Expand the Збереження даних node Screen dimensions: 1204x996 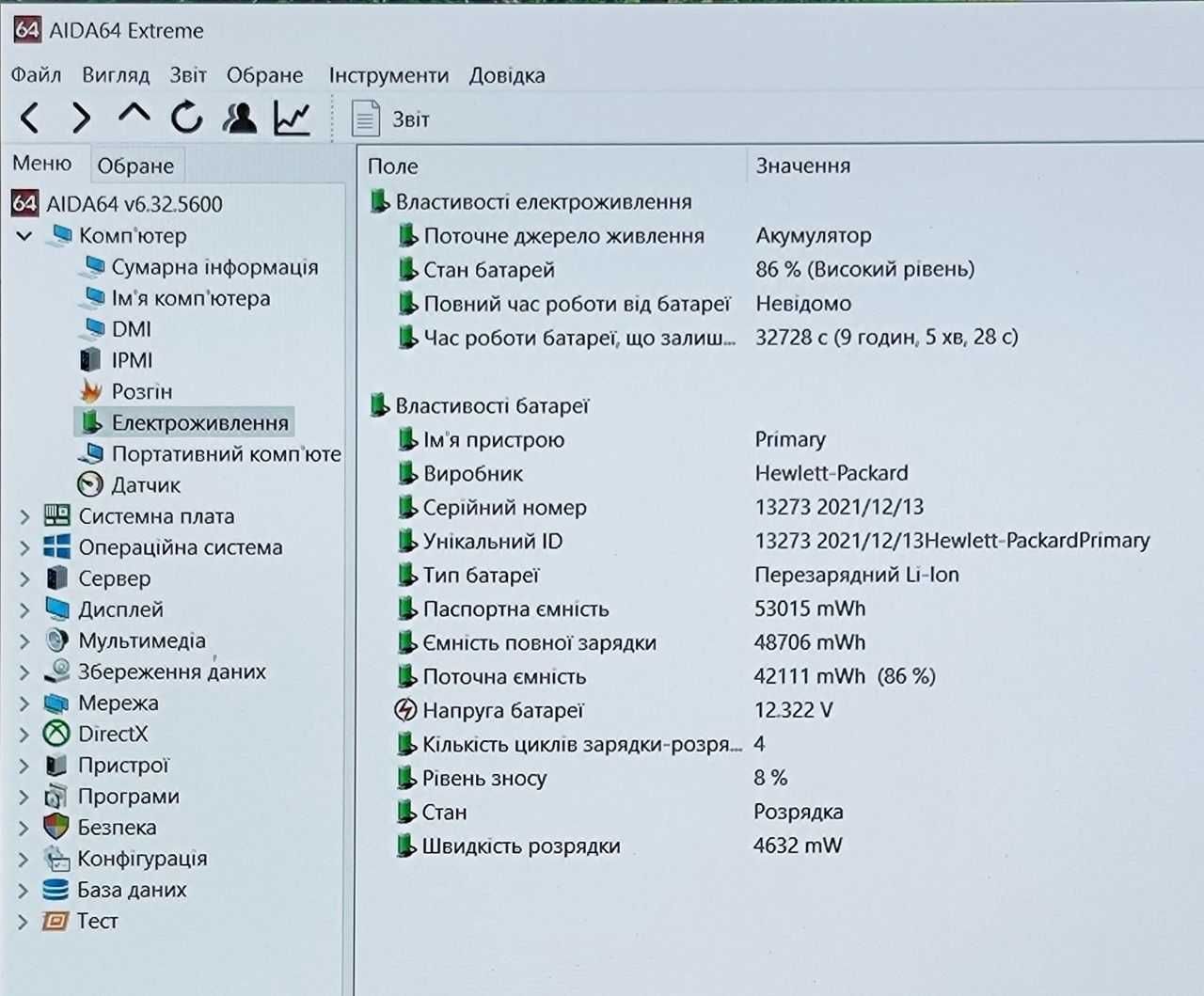pos(24,672)
